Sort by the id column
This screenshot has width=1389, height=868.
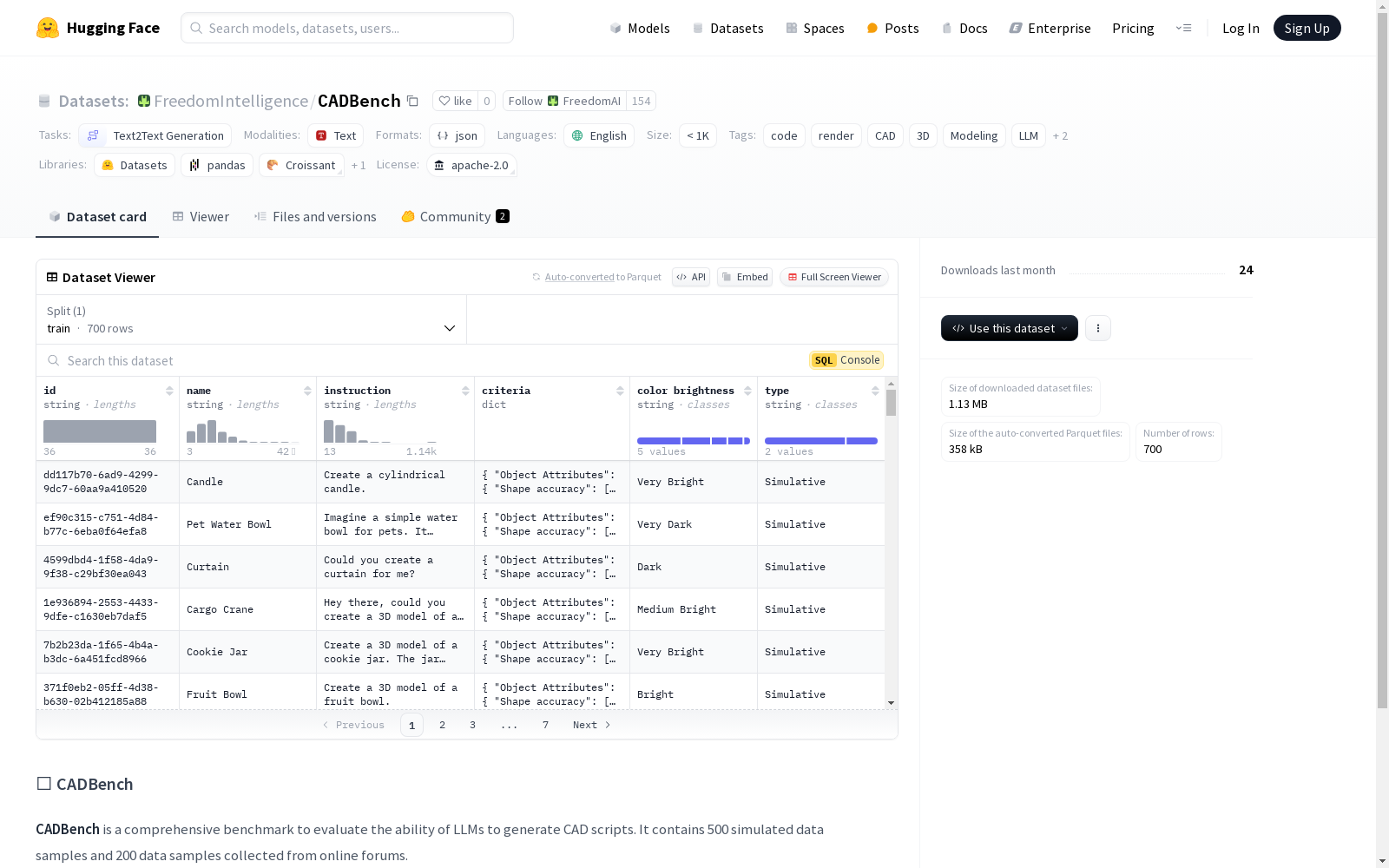(169, 391)
